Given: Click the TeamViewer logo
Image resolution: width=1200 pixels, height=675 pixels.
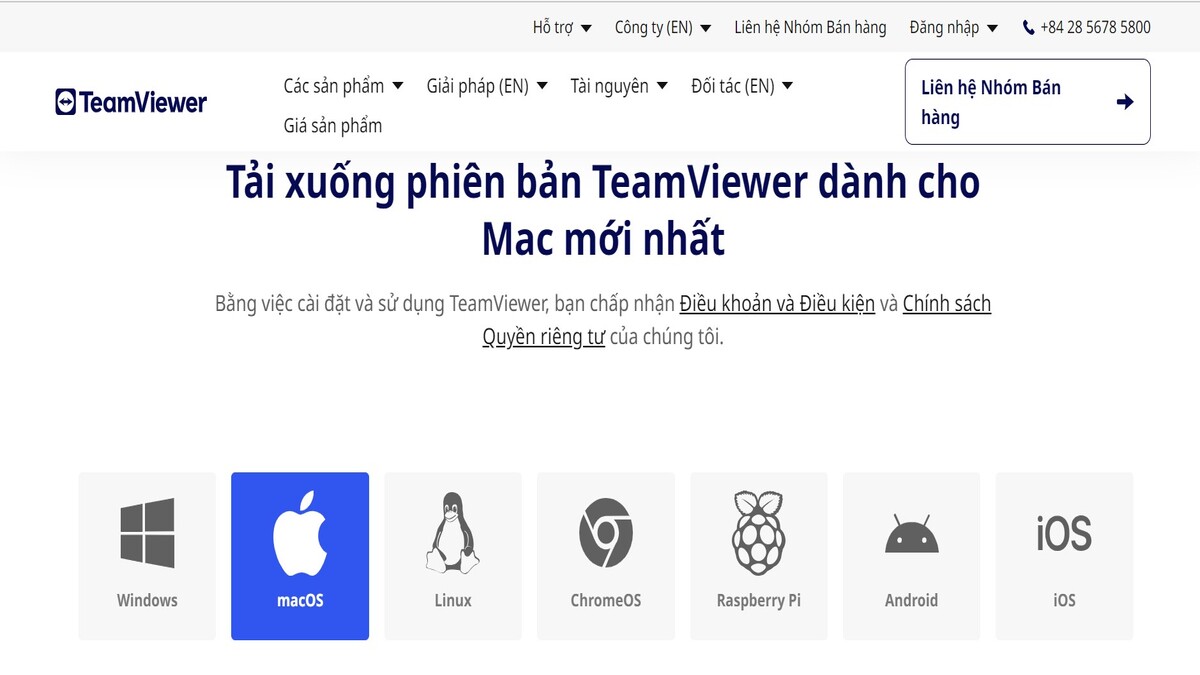Looking at the screenshot, I should pyautogui.click(x=131, y=102).
